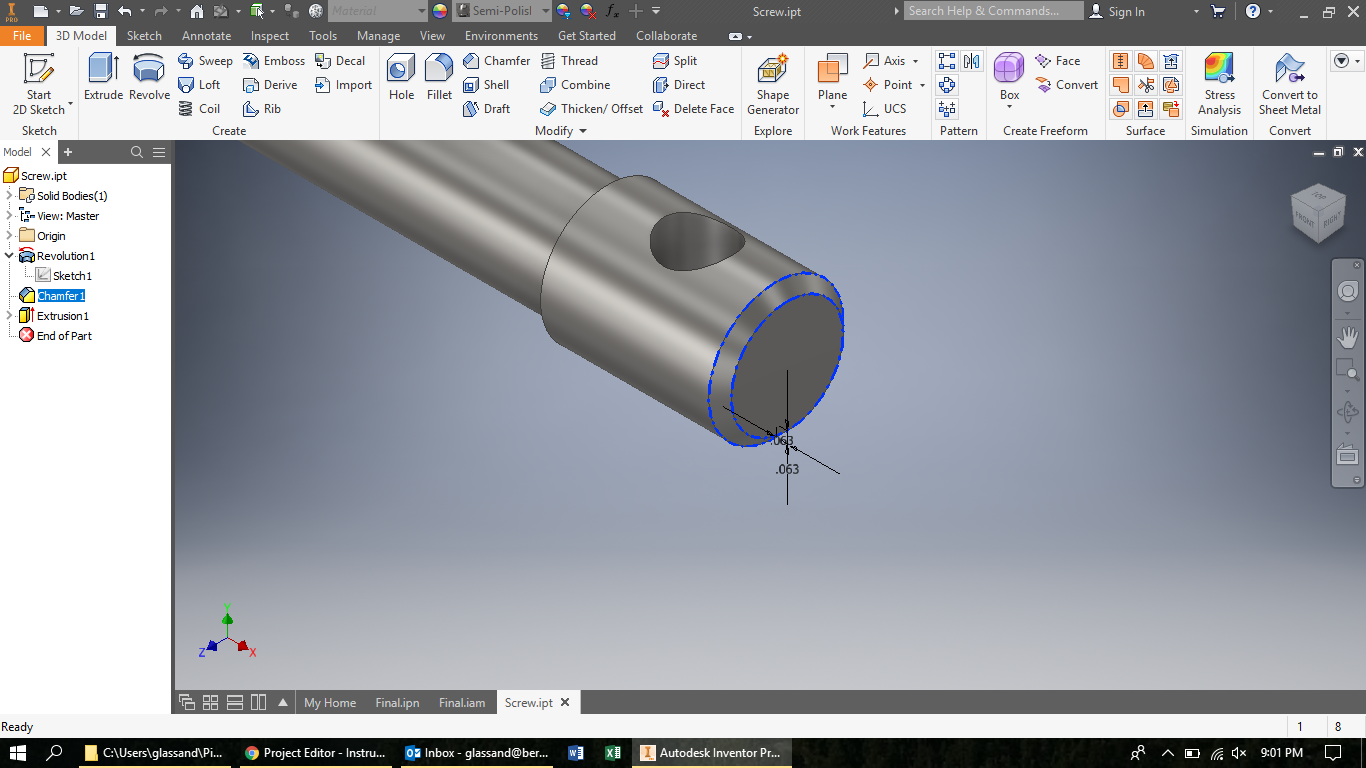This screenshot has width=1366, height=768.
Task: Select the Shell tool
Action: coord(486,85)
